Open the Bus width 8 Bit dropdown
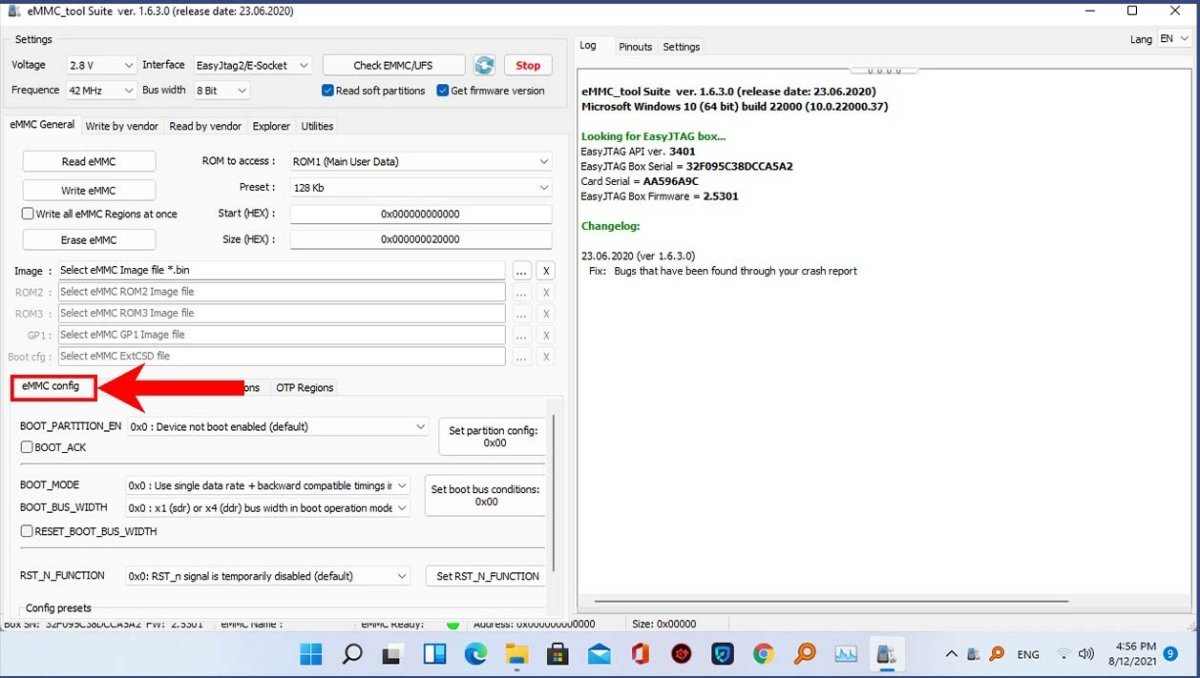This screenshot has width=1200, height=678. (221, 90)
